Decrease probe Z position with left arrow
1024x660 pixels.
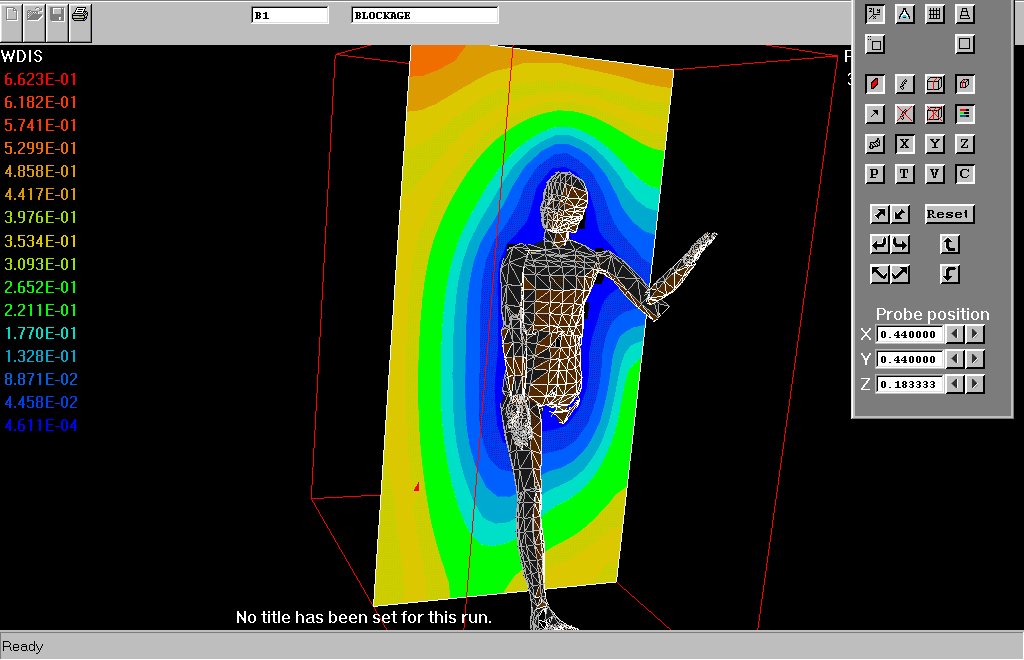pyautogui.click(x=956, y=384)
